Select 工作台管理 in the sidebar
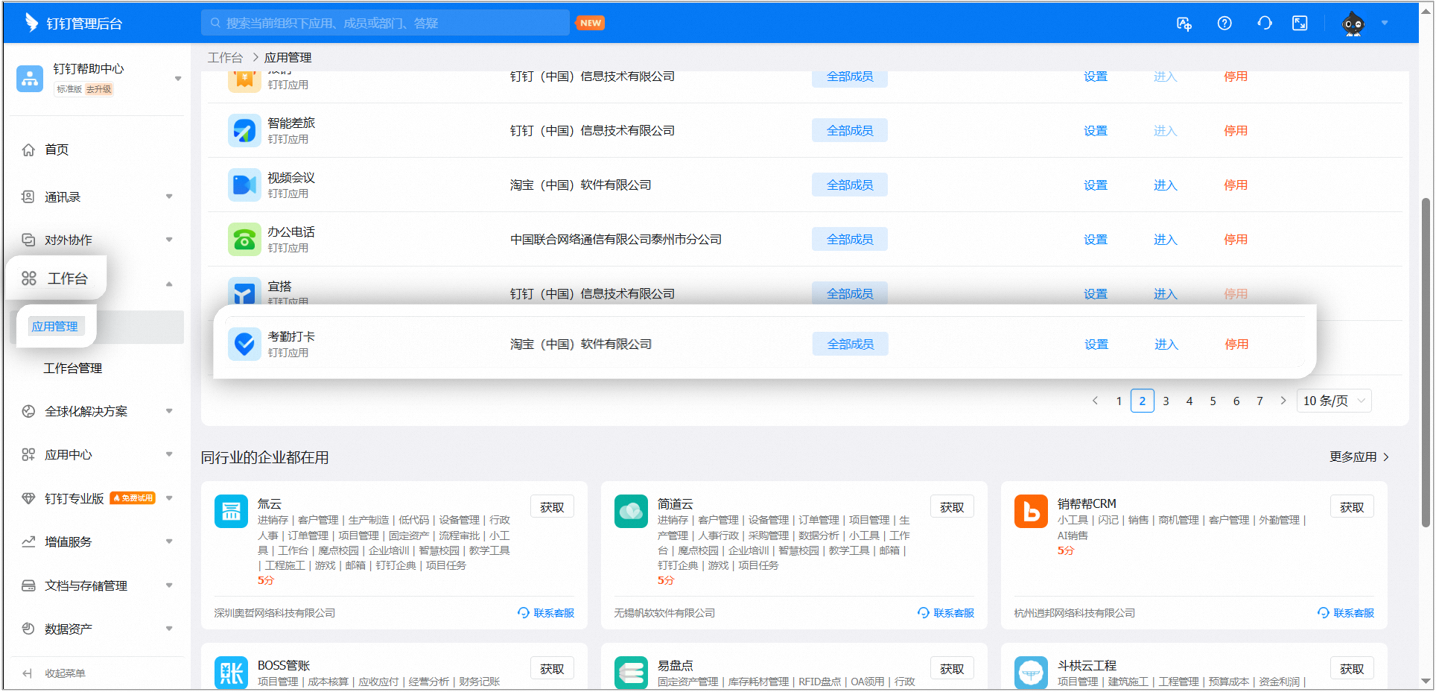This screenshot has width=1436, height=692. [73, 369]
